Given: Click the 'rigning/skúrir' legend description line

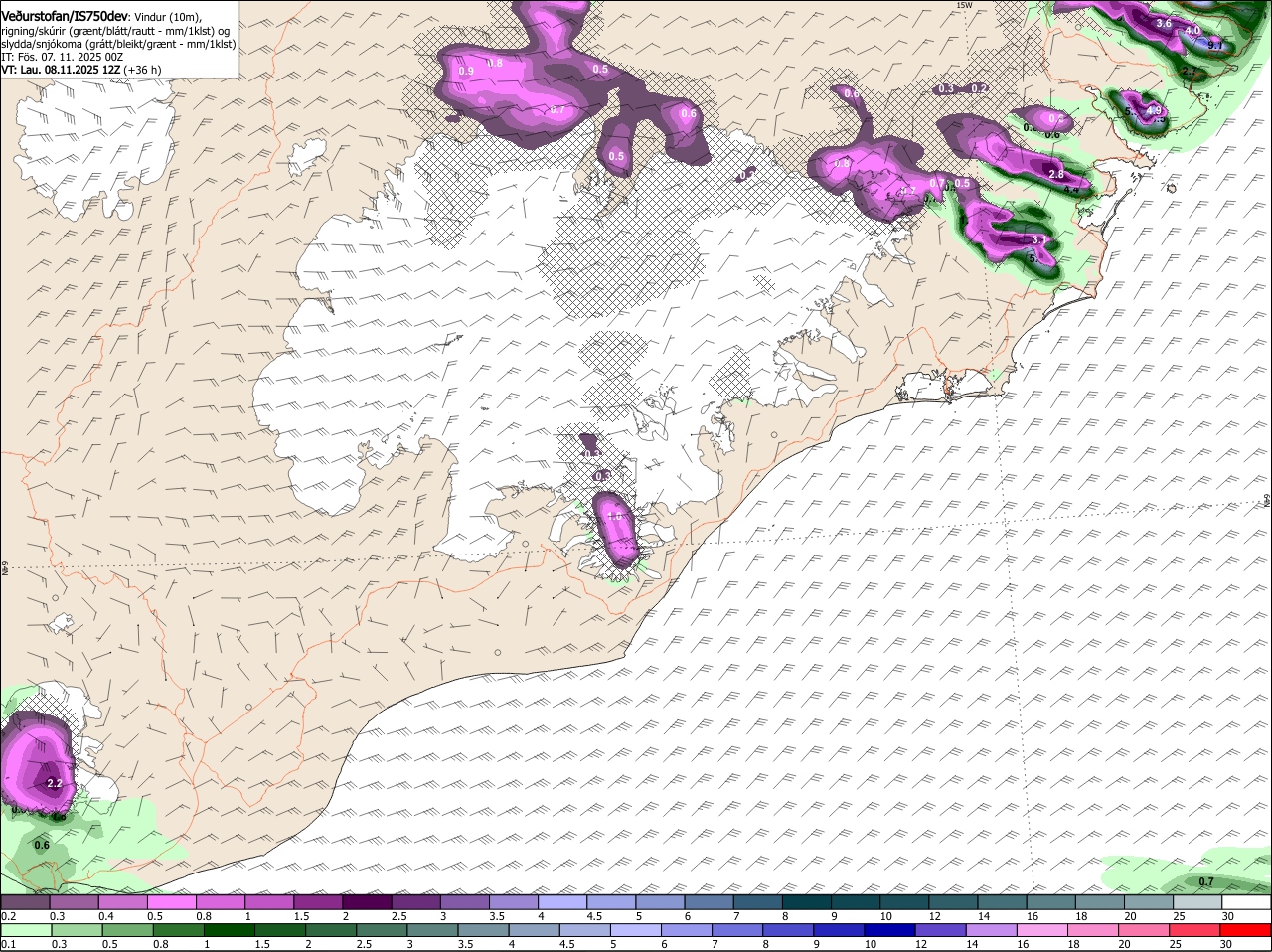Looking at the screenshot, I should pos(116,31).
